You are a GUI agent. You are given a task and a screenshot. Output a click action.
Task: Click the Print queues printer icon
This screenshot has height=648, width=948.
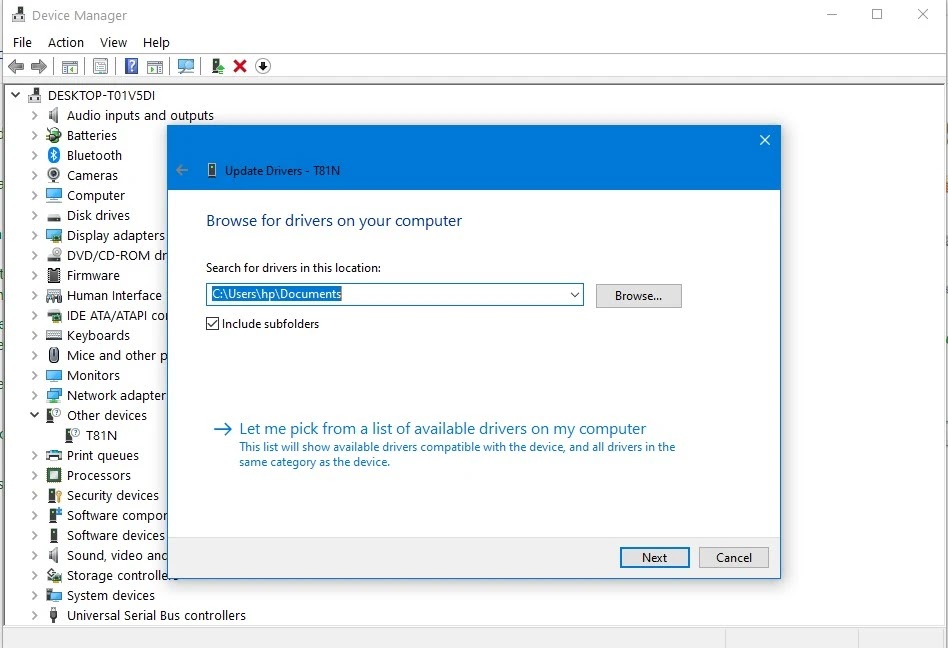pos(54,455)
